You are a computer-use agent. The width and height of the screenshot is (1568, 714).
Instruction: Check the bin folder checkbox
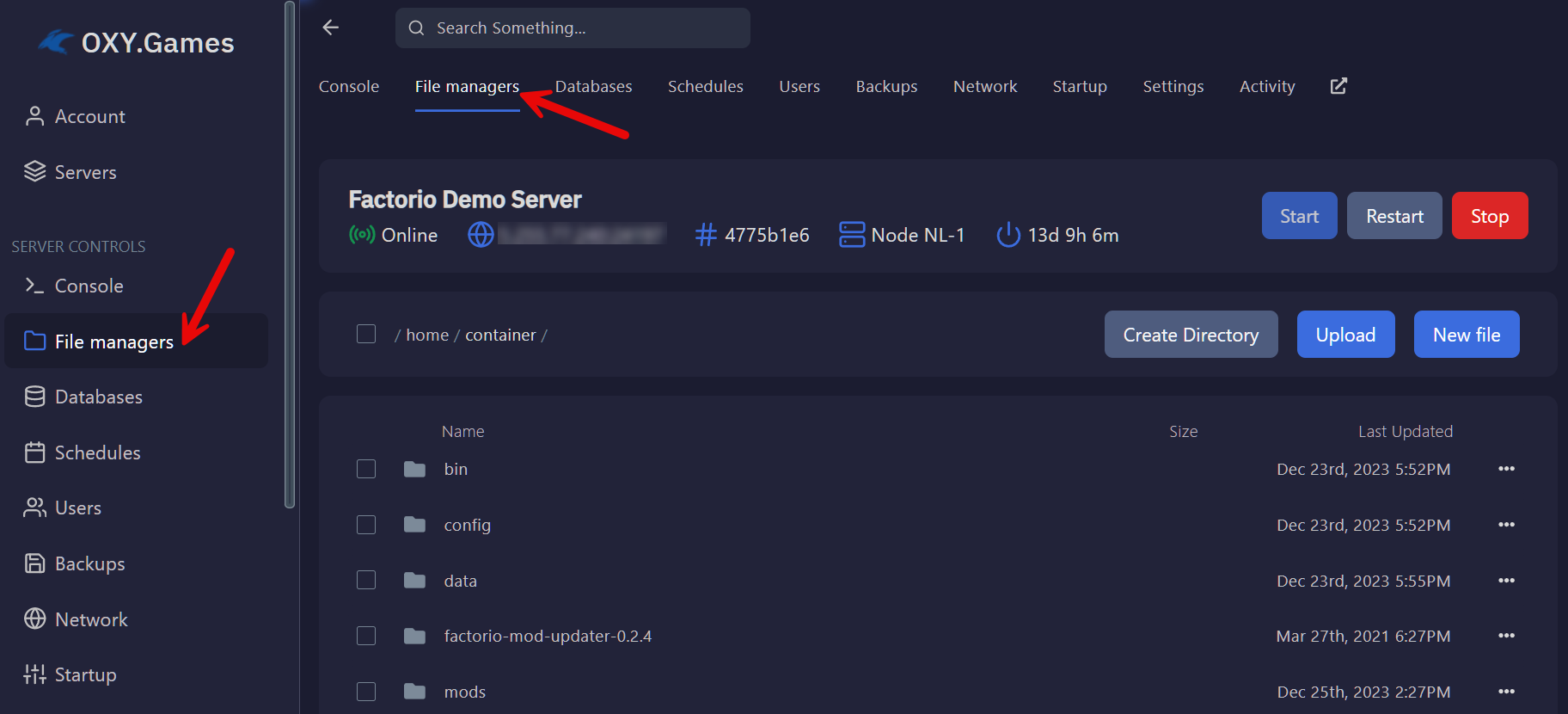click(x=366, y=469)
